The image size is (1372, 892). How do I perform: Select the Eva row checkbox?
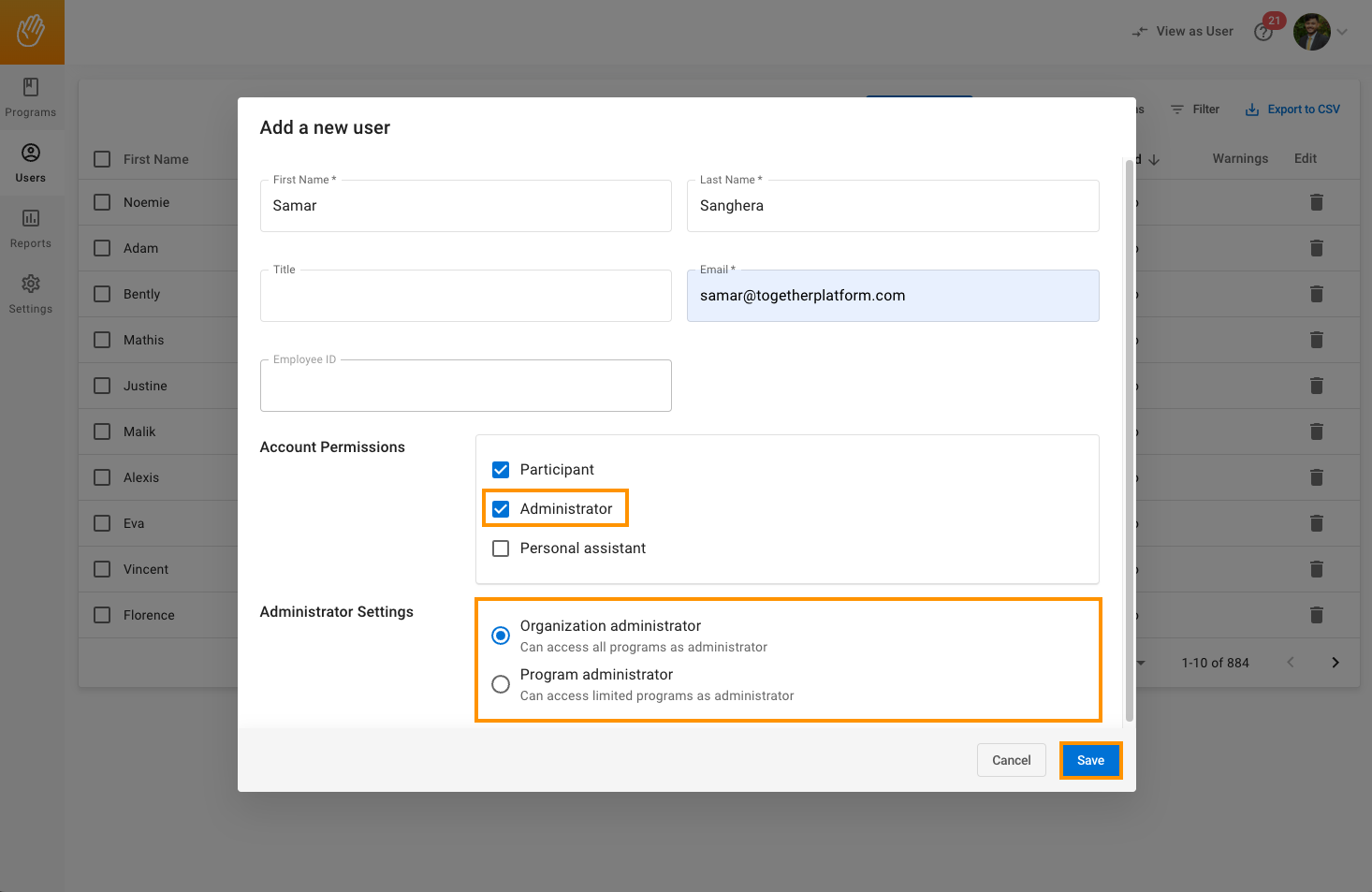coord(102,523)
